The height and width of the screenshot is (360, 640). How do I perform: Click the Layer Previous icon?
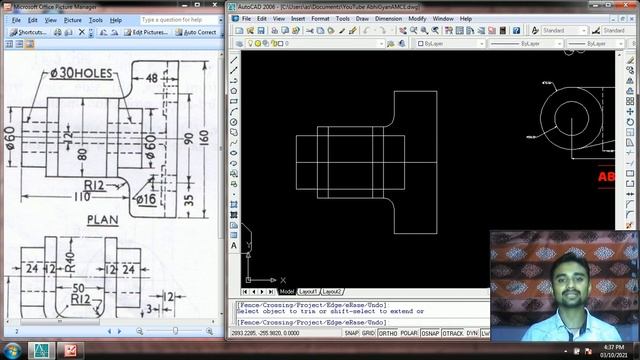[x=402, y=43]
